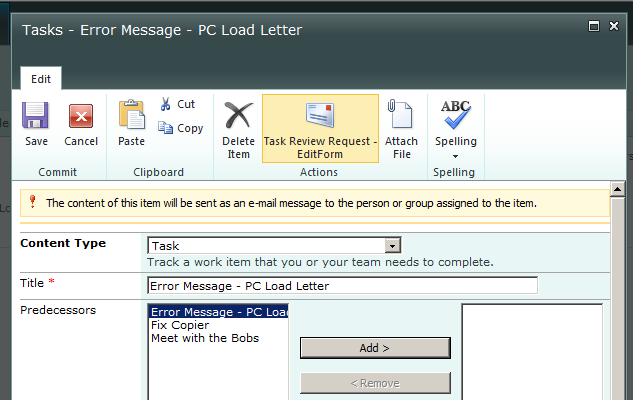This screenshot has width=633, height=400.
Task: Click the Cancel red X icon
Action: (x=81, y=117)
